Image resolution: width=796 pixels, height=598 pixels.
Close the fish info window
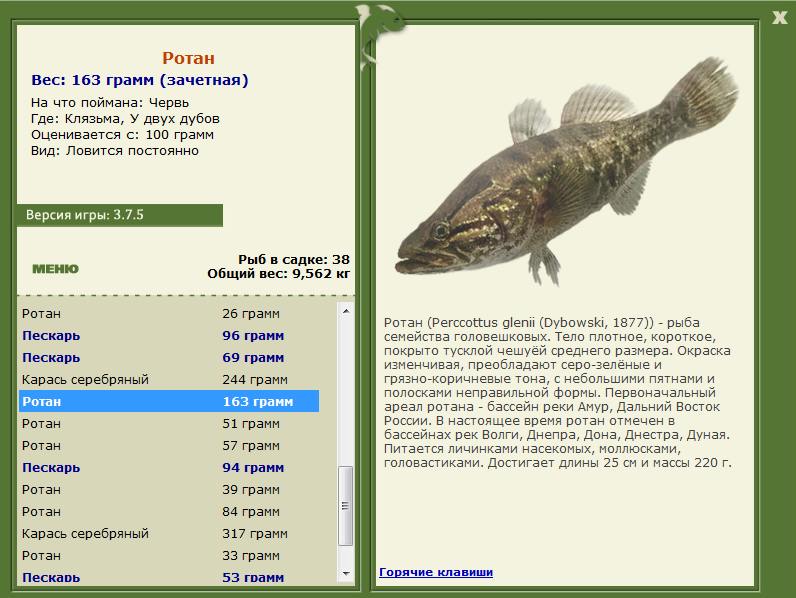point(780,15)
